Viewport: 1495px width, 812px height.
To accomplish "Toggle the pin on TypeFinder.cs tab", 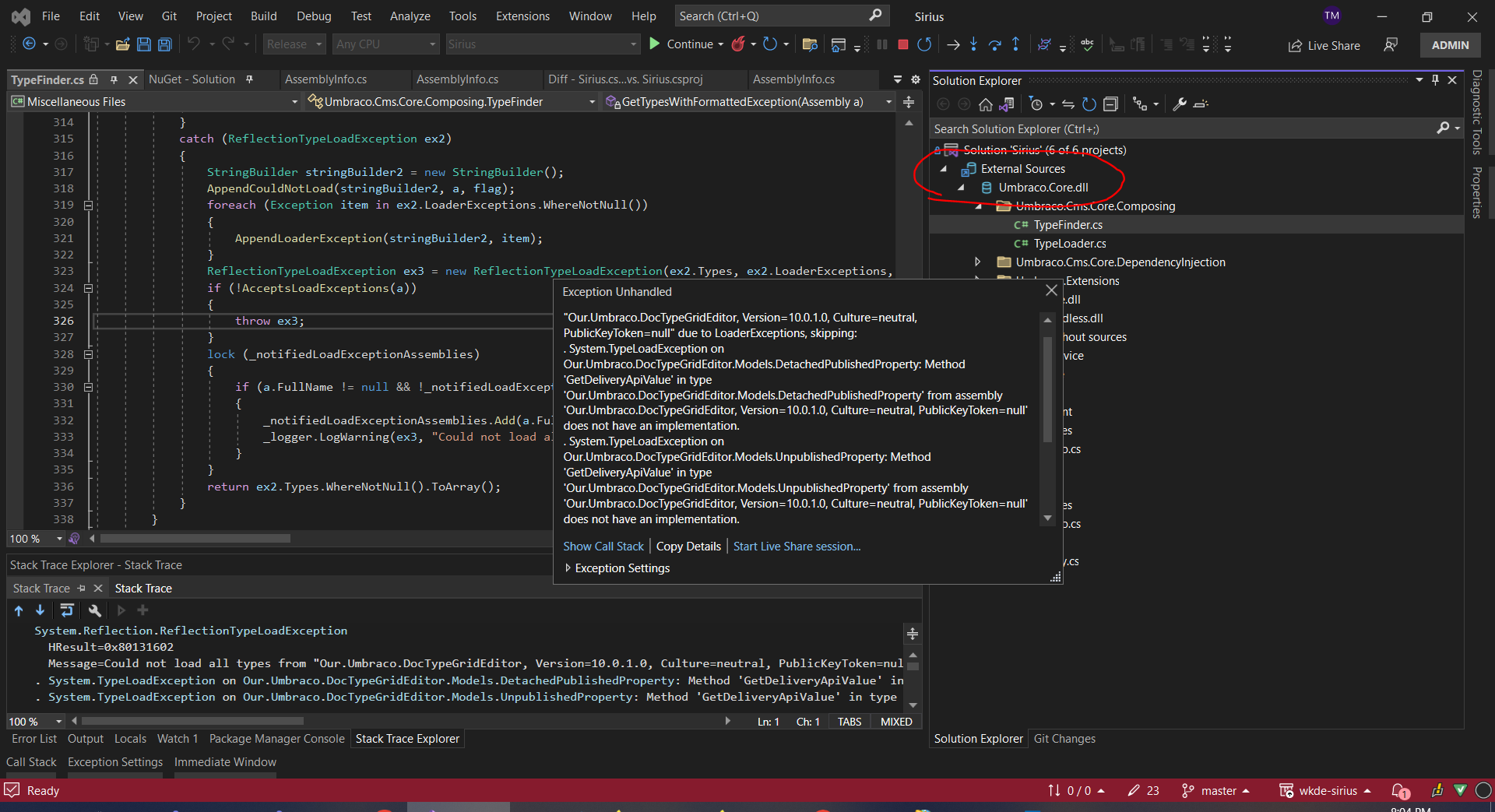I will coord(114,79).
